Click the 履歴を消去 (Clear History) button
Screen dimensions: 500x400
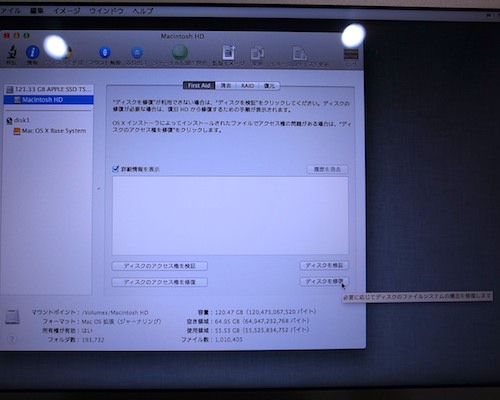point(327,169)
